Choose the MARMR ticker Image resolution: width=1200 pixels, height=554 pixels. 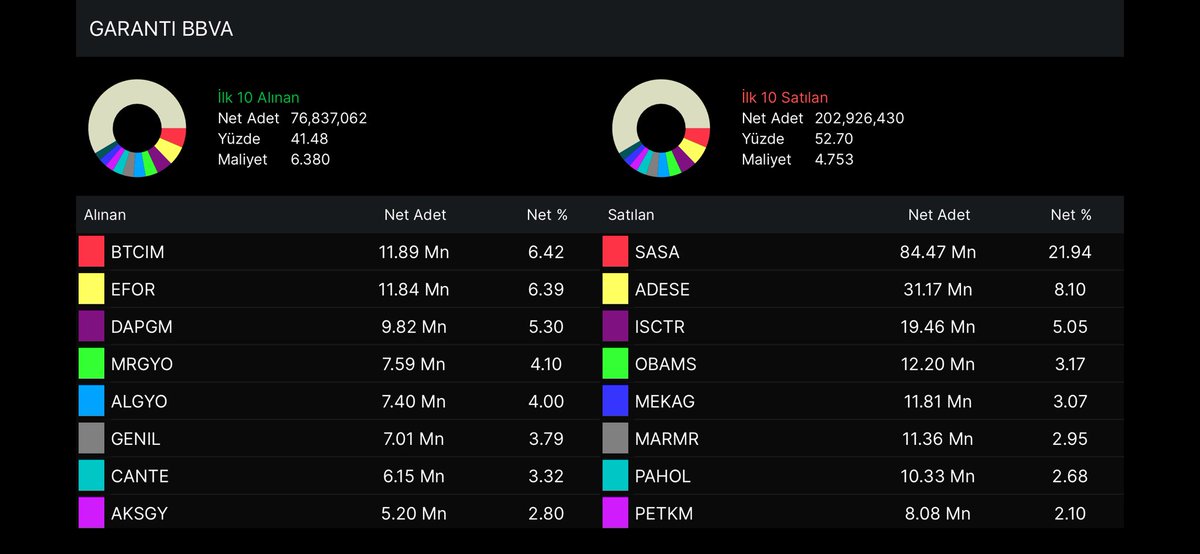(667, 439)
